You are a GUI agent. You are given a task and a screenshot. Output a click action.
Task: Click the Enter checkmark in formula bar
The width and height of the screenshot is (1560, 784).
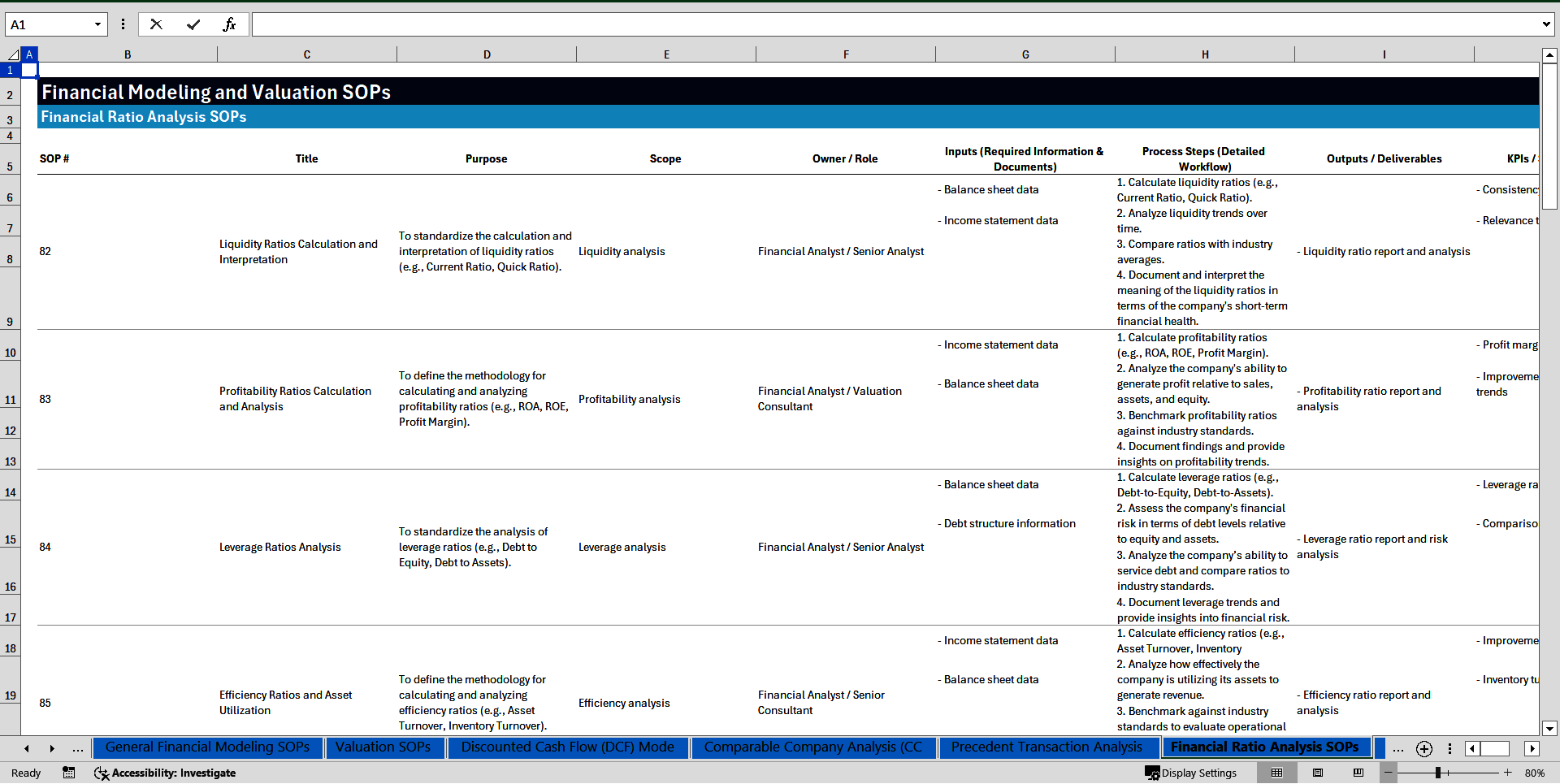coord(193,24)
